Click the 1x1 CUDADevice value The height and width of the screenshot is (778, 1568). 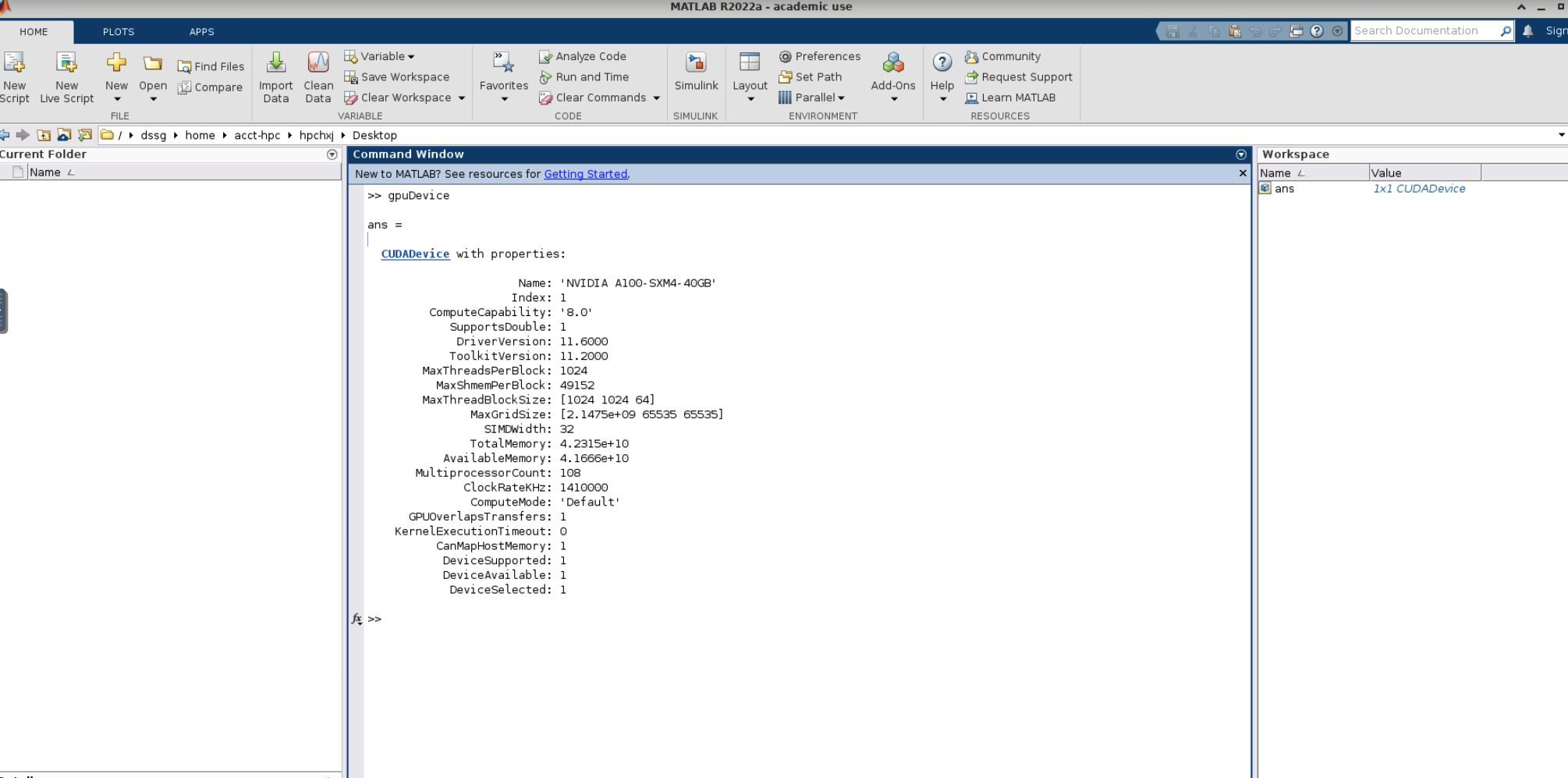[x=1419, y=189]
